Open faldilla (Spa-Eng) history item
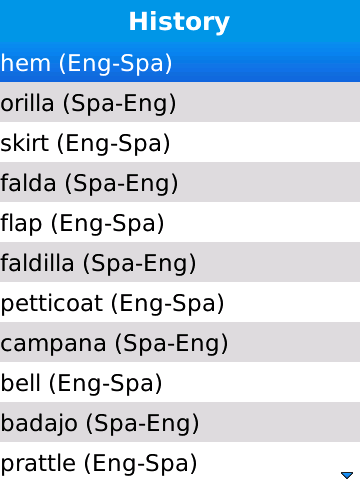Screen dimensions: 360x480 coord(180,262)
